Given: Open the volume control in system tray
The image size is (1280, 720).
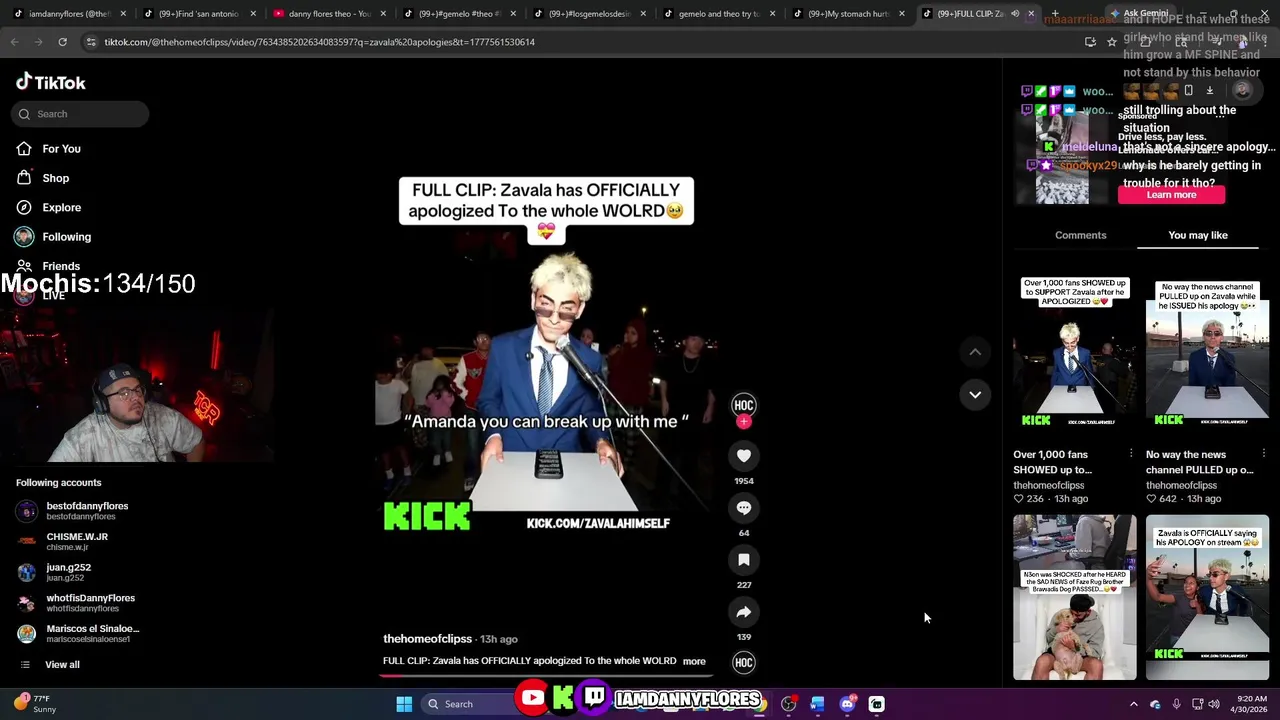Looking at the screenshot, I should click(1214, 704).
